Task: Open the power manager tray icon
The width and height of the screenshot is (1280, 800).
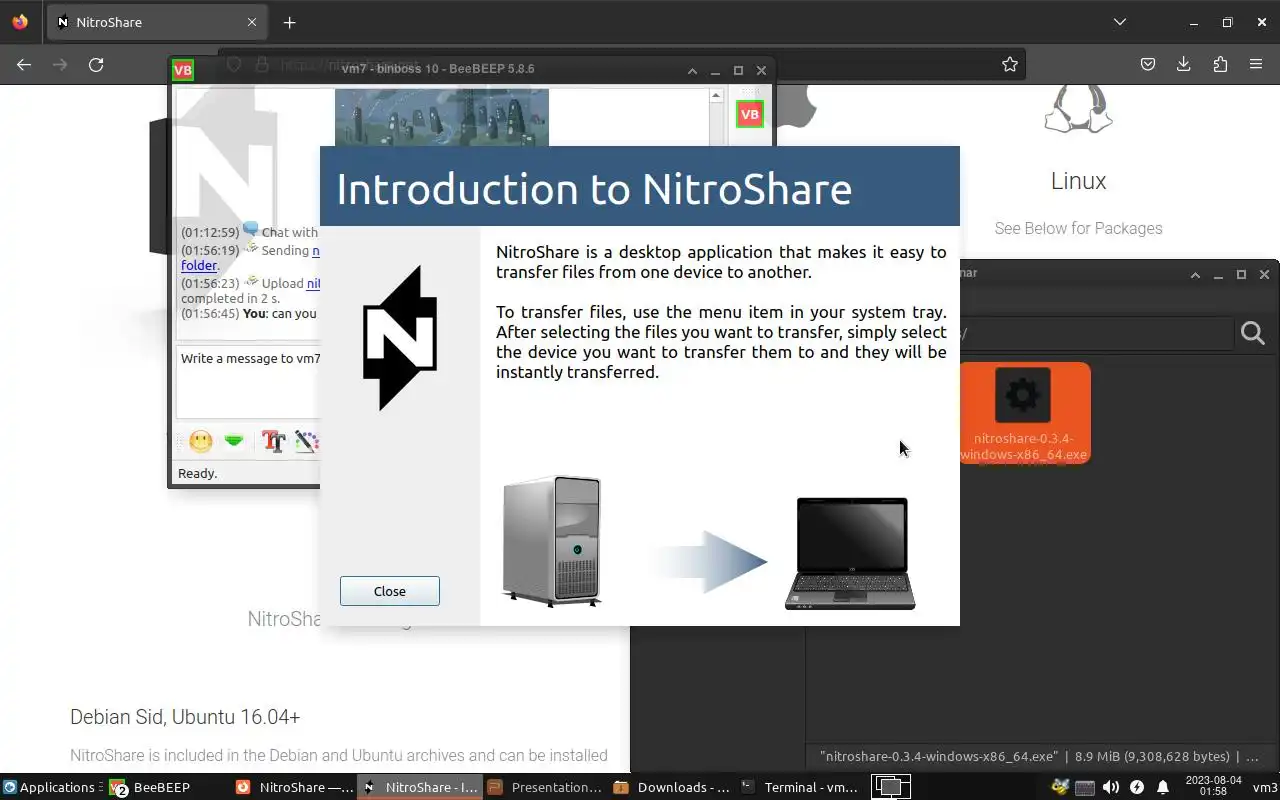Action: click(x=1137, y=787)
